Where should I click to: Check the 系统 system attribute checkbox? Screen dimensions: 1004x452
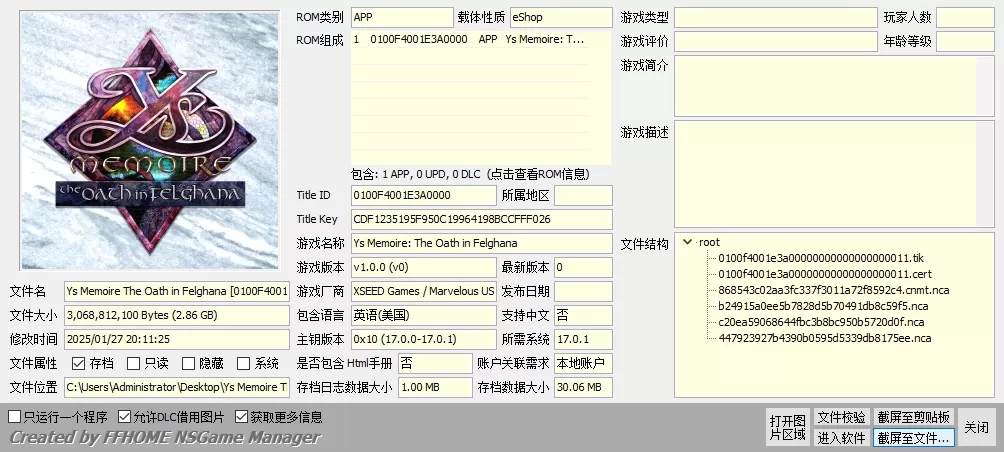pos(244,364)
